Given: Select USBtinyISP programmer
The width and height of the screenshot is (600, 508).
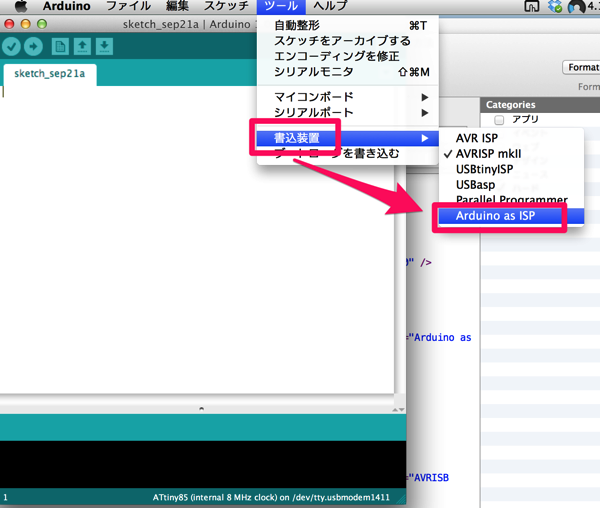Looking at the screenshot, I should point(511,169).
